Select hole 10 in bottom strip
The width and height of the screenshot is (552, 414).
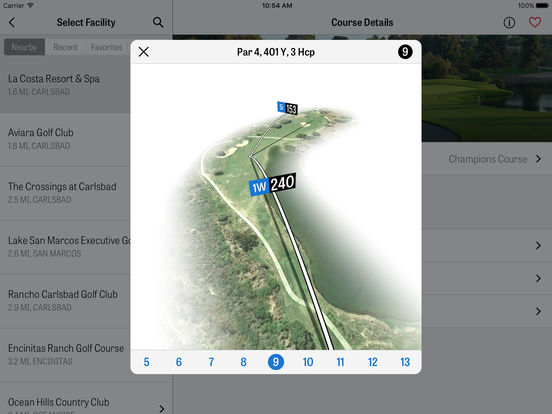pos(308,362)
